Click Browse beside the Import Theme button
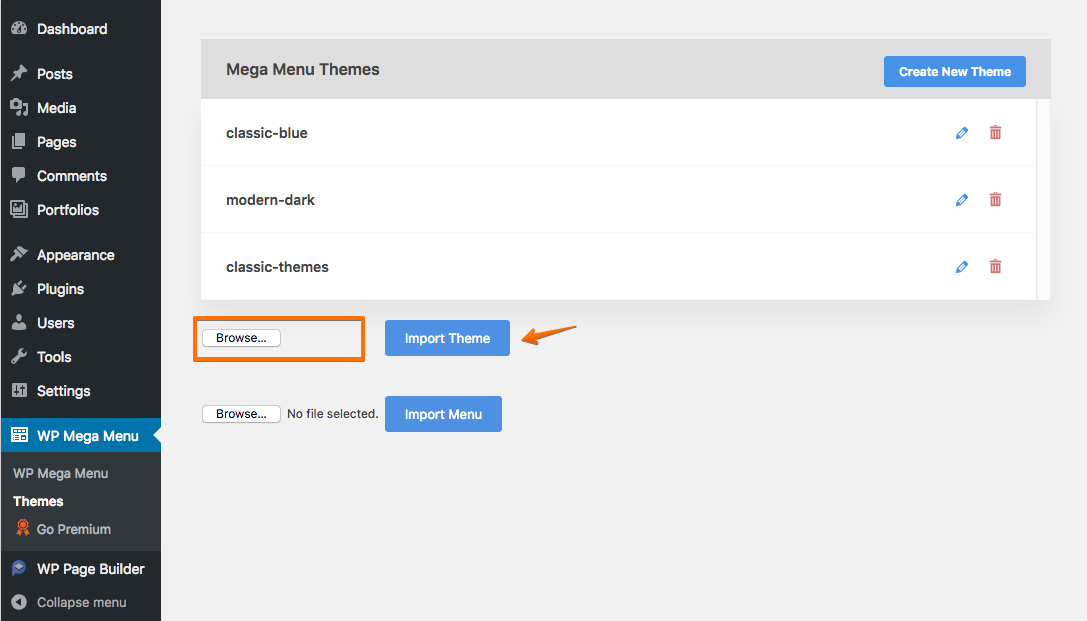 pyautogui.click(x=241, y=338)
